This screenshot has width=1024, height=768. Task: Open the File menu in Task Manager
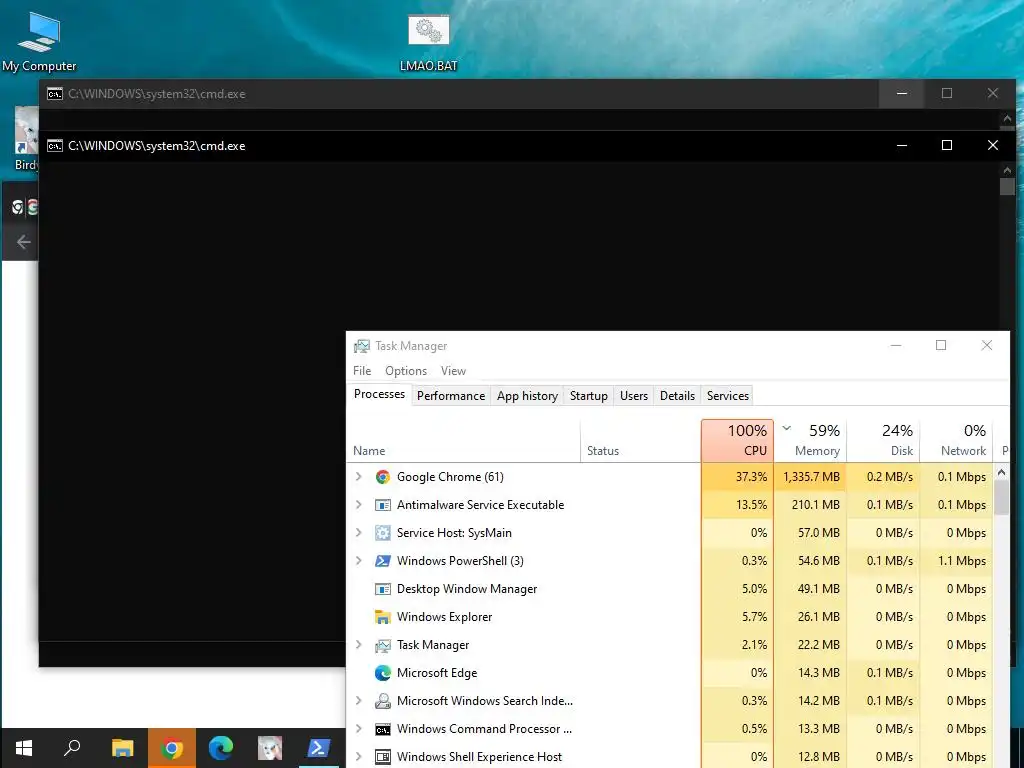point(362,371)
